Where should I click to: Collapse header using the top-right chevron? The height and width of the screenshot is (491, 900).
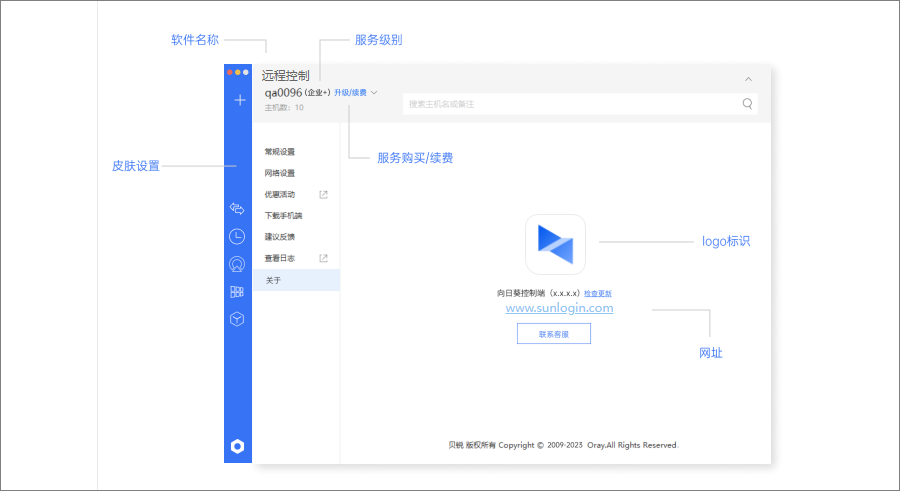(748, 79)
